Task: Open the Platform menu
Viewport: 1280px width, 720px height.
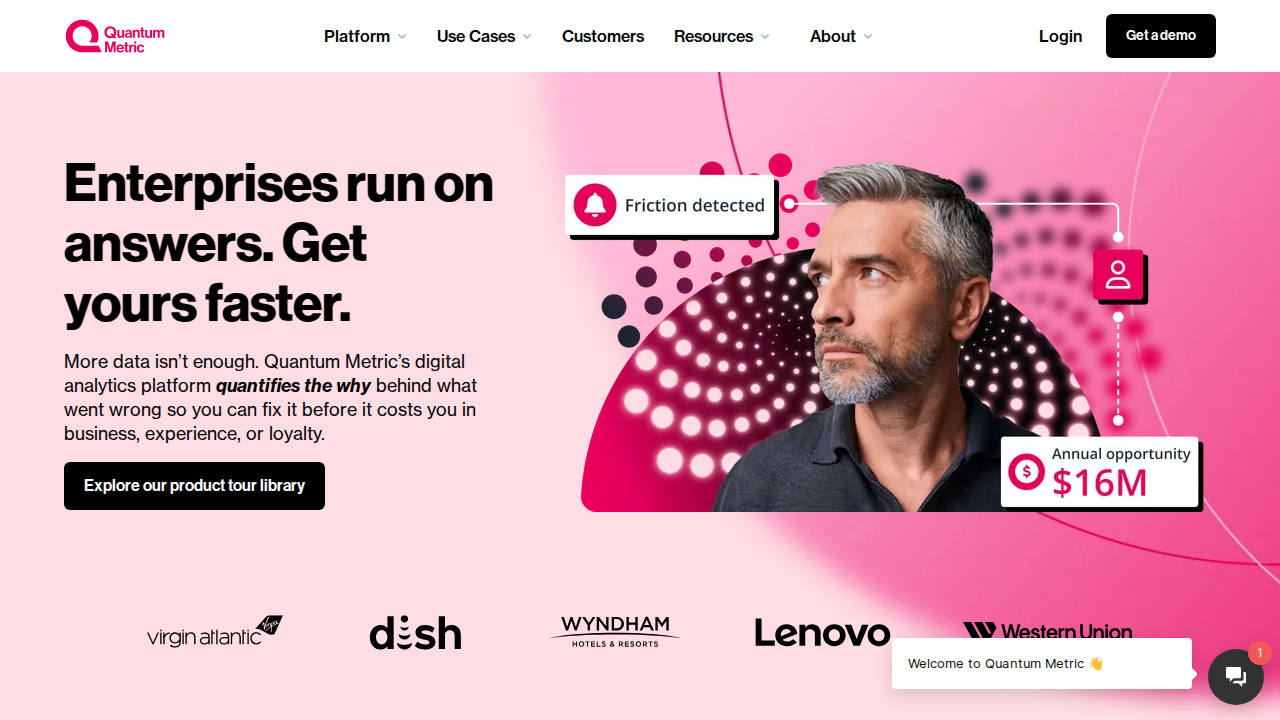Action: [357, 36]
